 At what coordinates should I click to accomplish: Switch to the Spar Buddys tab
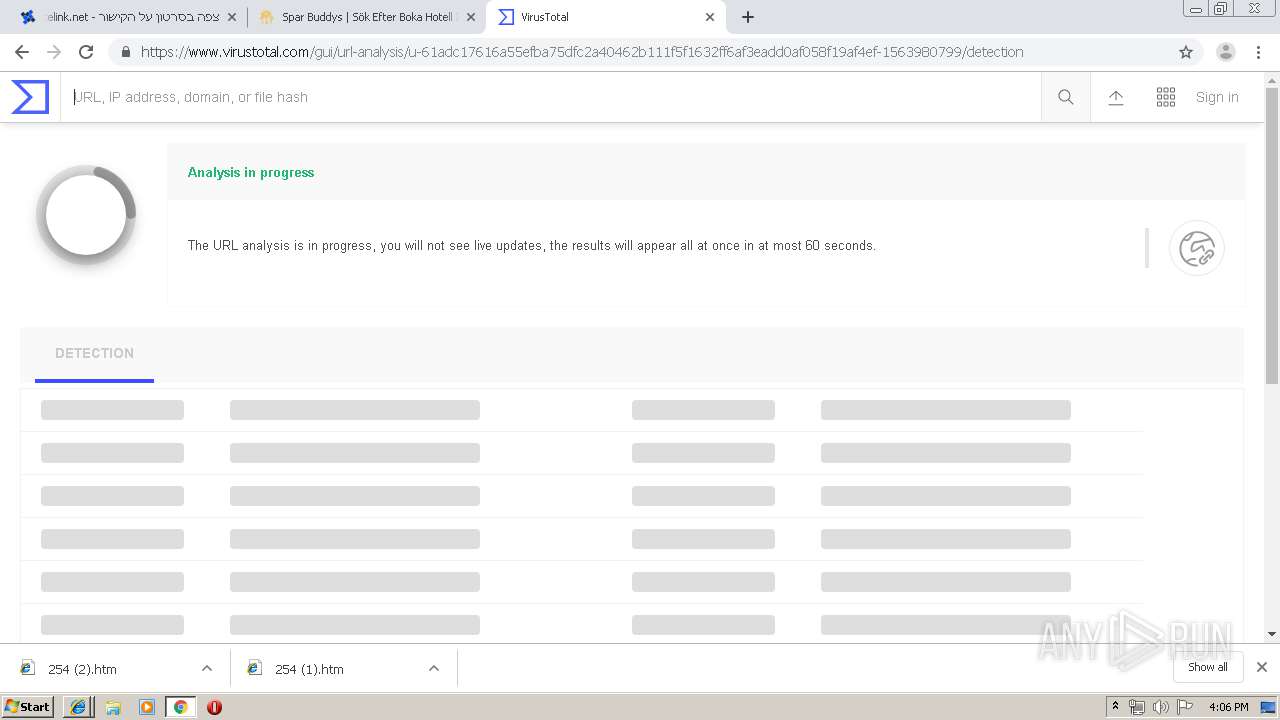point(366,17)
